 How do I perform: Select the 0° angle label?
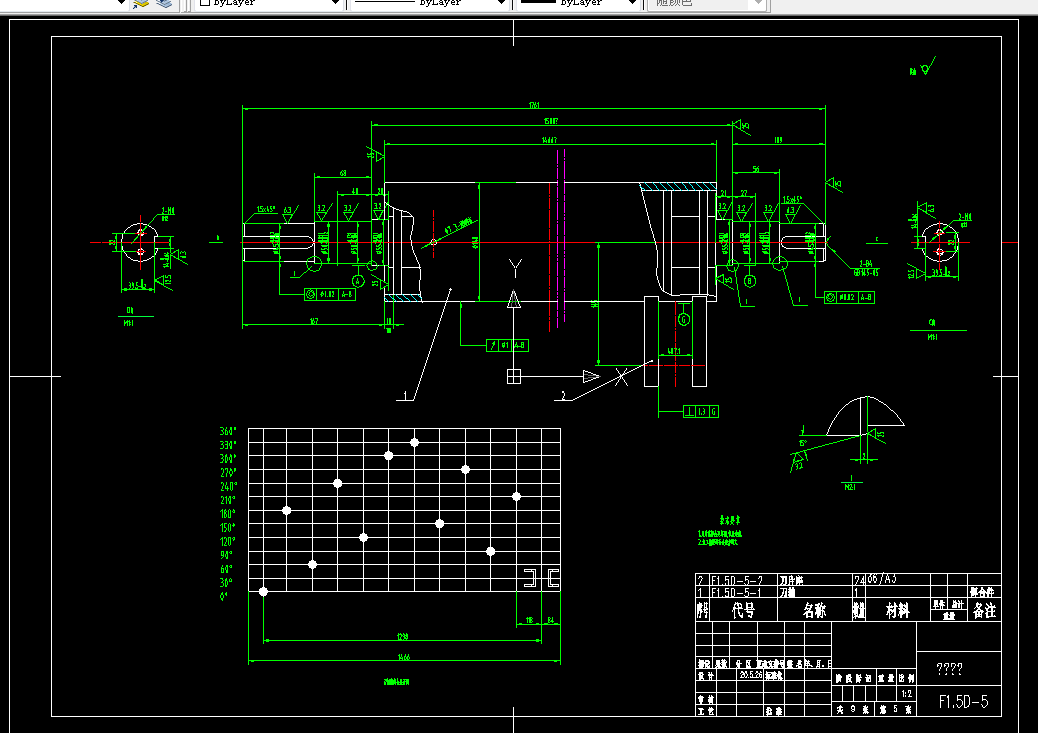224,597
